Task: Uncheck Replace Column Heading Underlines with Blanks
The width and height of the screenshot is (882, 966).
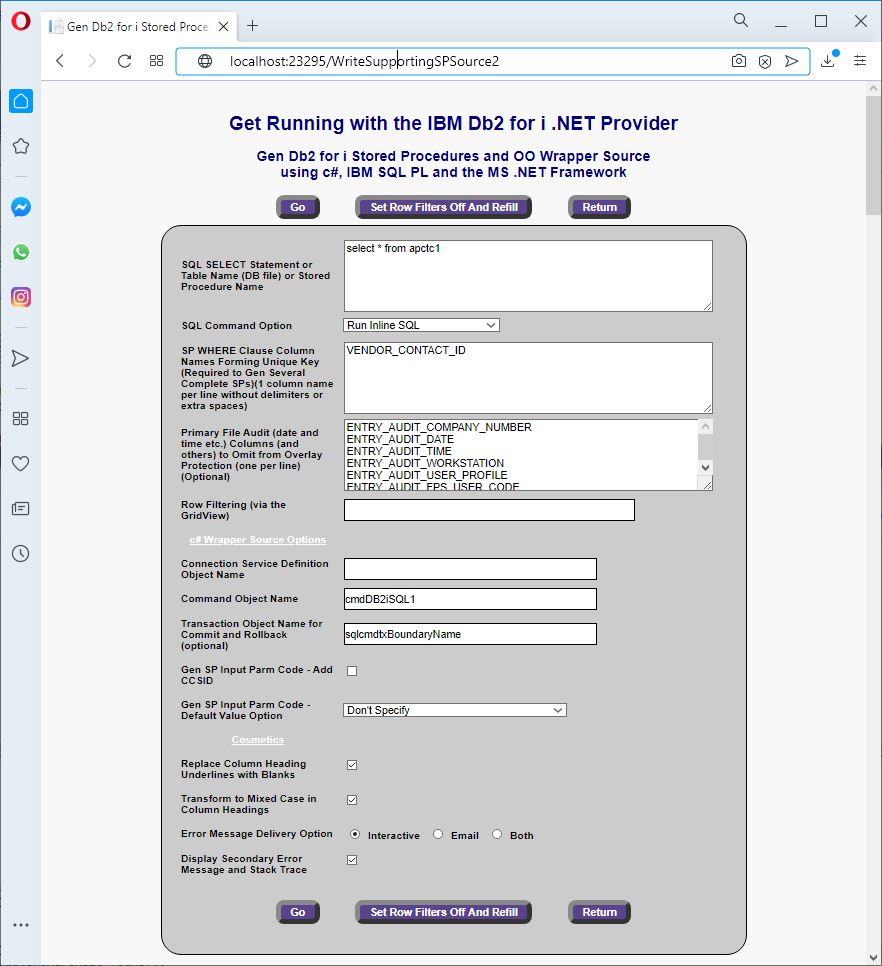Action: click(352, 765)
